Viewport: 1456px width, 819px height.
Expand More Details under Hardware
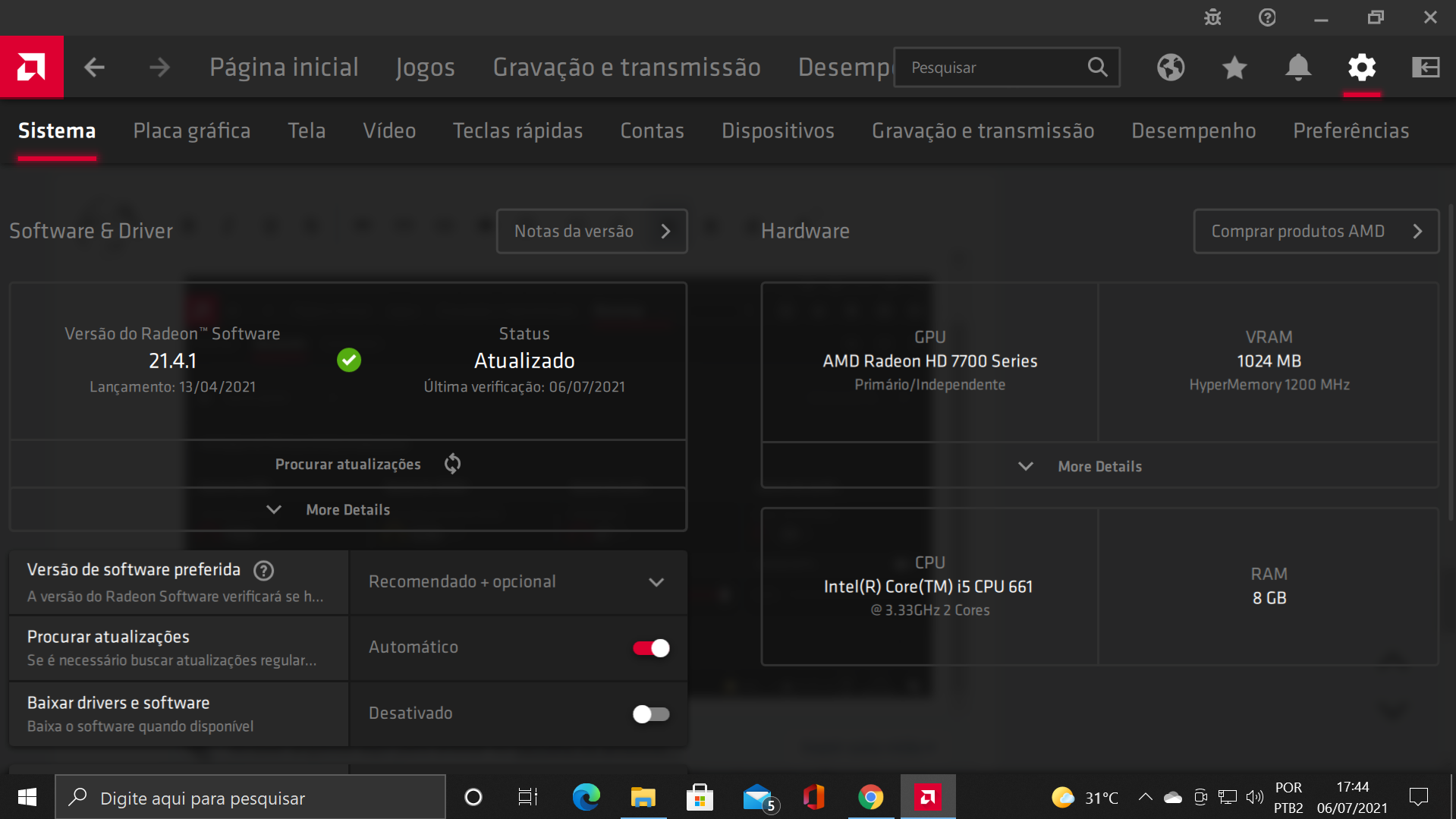tap(1099, 466)
